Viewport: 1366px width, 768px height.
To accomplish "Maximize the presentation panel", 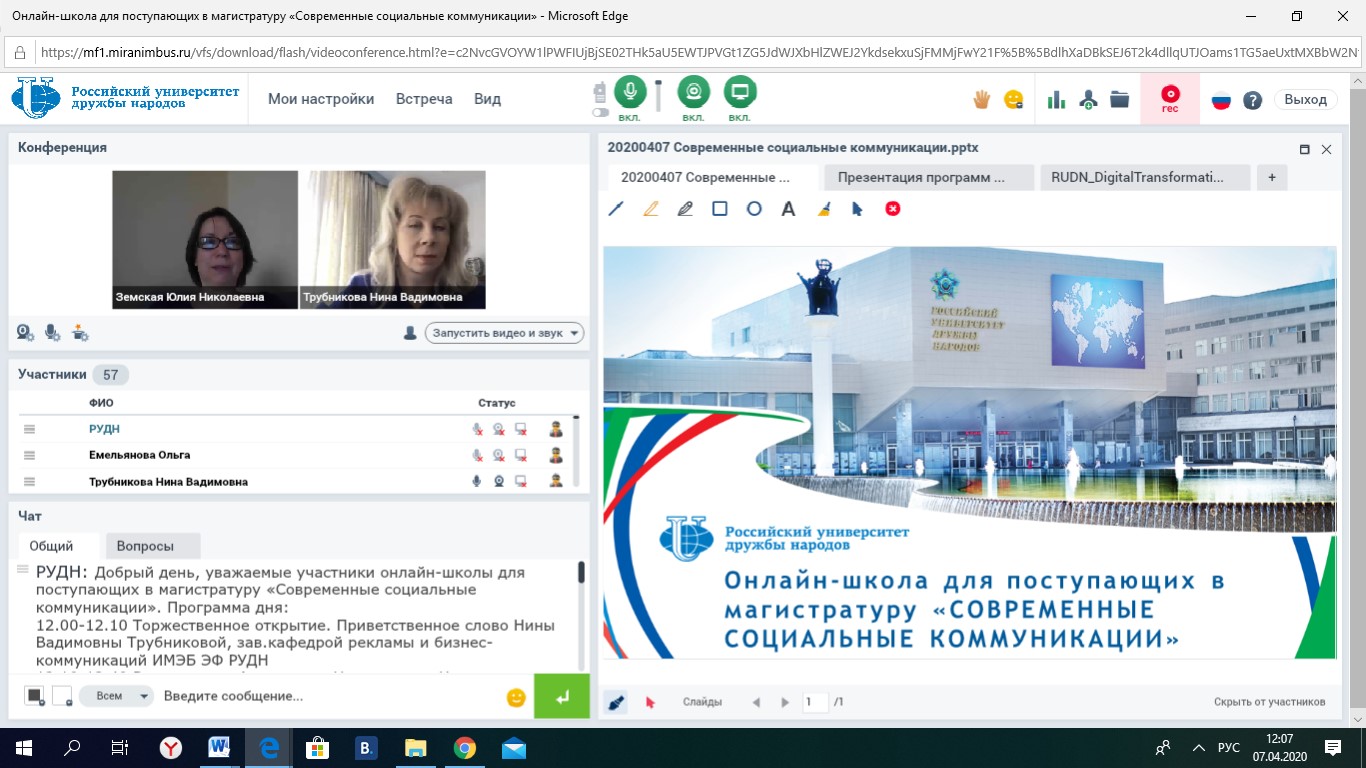I will (1304, 149).
